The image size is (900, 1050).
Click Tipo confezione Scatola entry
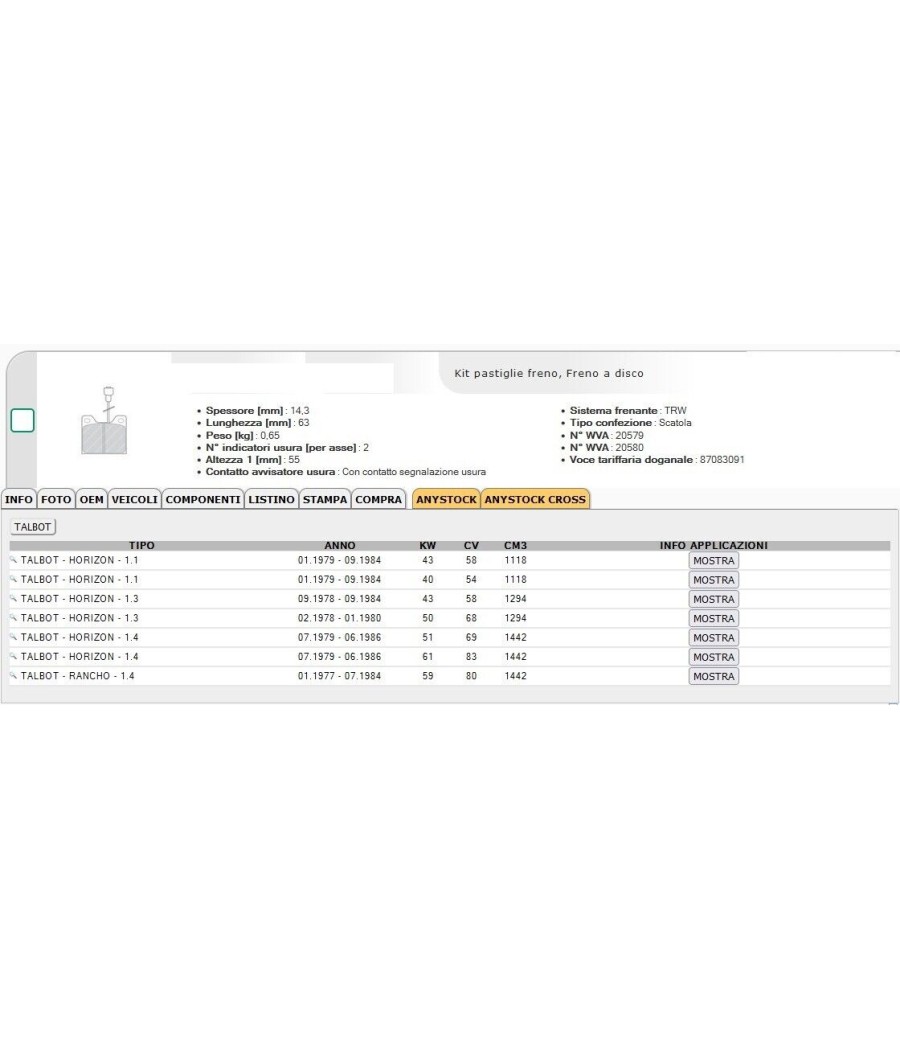(631, 423)
